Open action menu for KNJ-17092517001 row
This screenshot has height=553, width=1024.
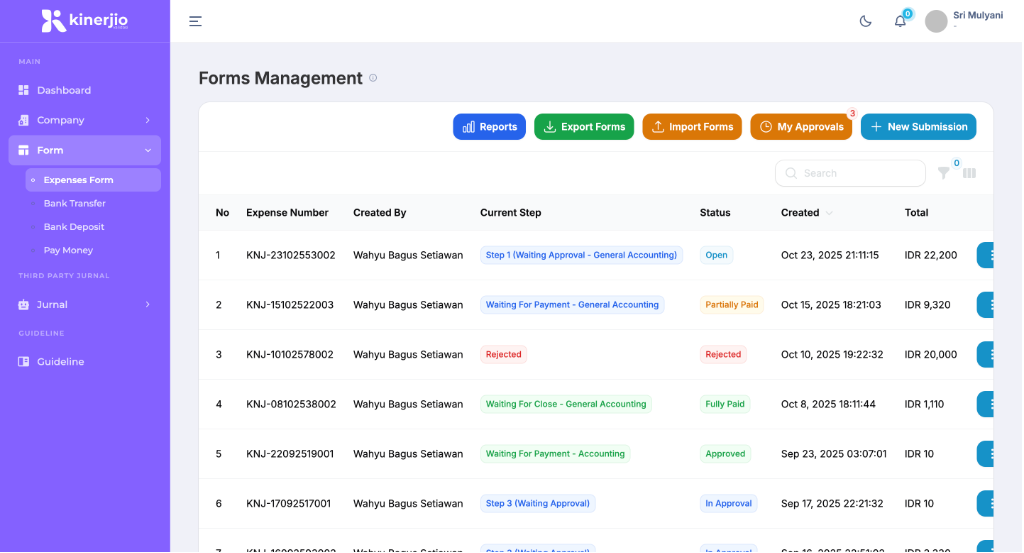coord(985,503)
